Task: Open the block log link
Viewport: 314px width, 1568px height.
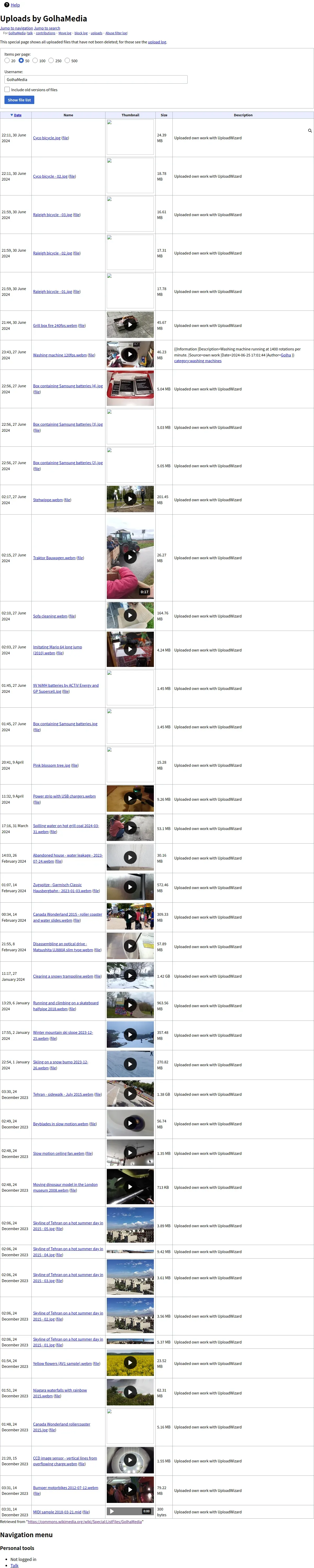Action: tap(81, 33)
